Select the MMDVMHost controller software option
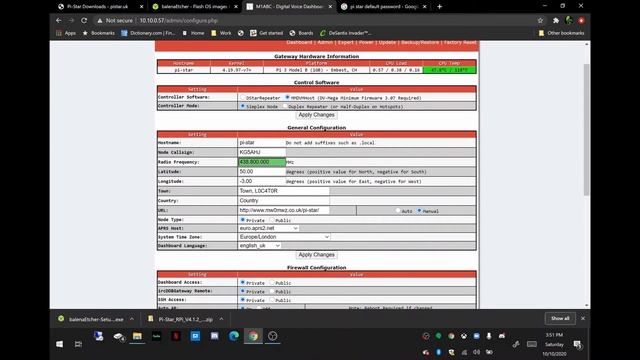Image resolution: width=640 pixels, height=360 pixels. click(x=287, y=98)
